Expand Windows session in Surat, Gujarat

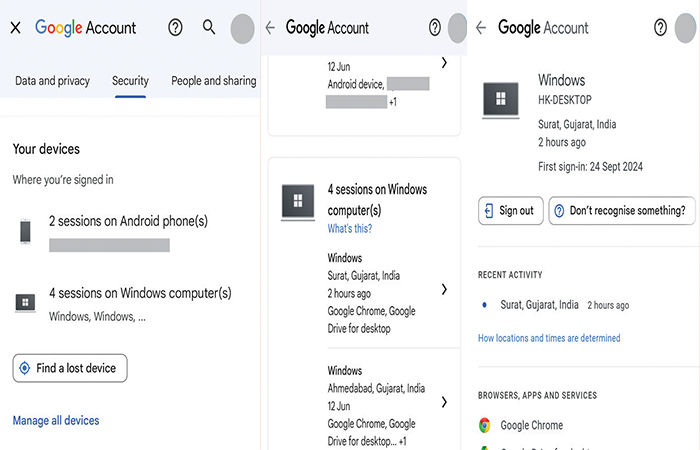444,289
